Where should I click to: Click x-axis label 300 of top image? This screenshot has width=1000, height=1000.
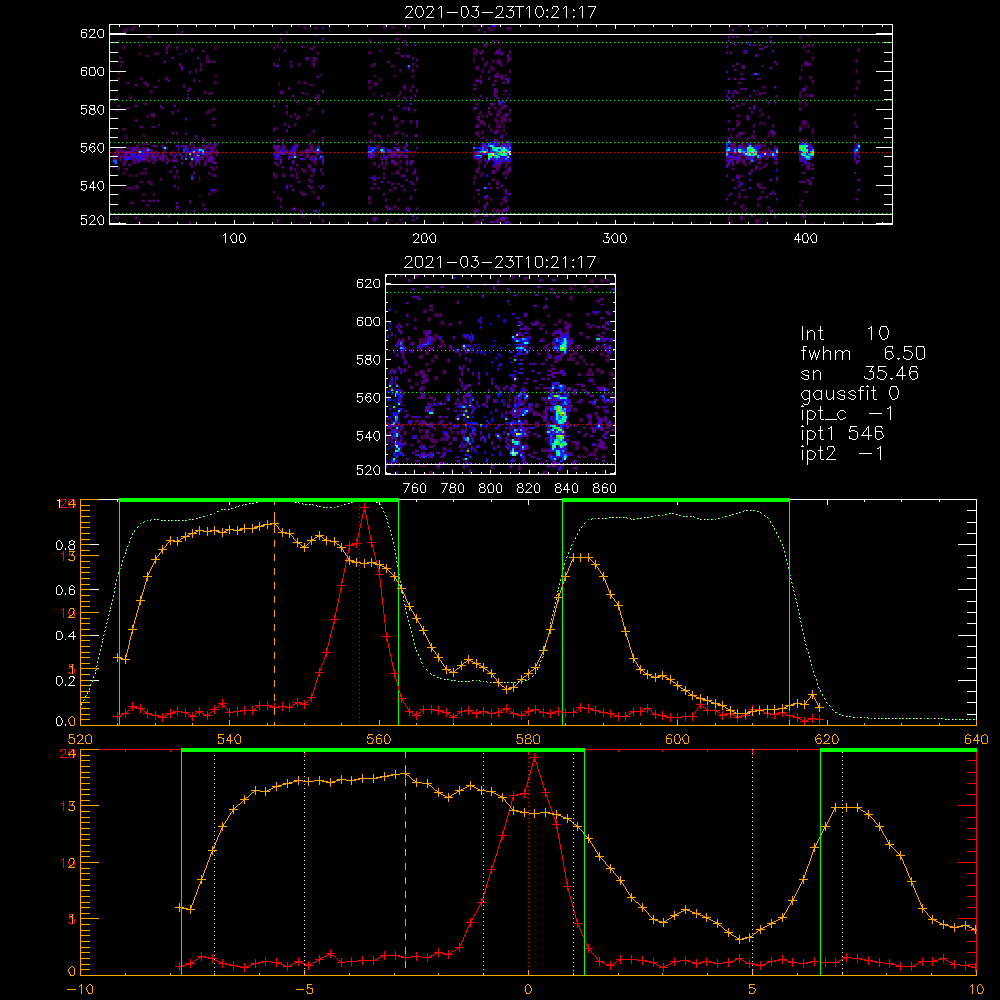pyautogui.click(x=615, y=239)
